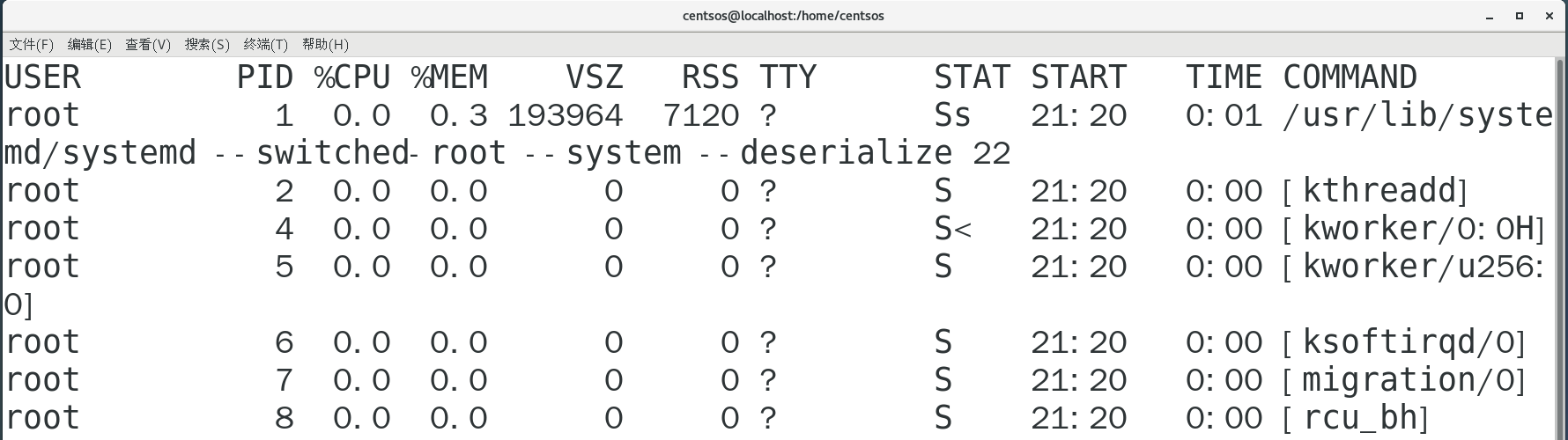Click the COMMAND column header text
Viewport: 1568px width, 440px height.
(1350, 77)
